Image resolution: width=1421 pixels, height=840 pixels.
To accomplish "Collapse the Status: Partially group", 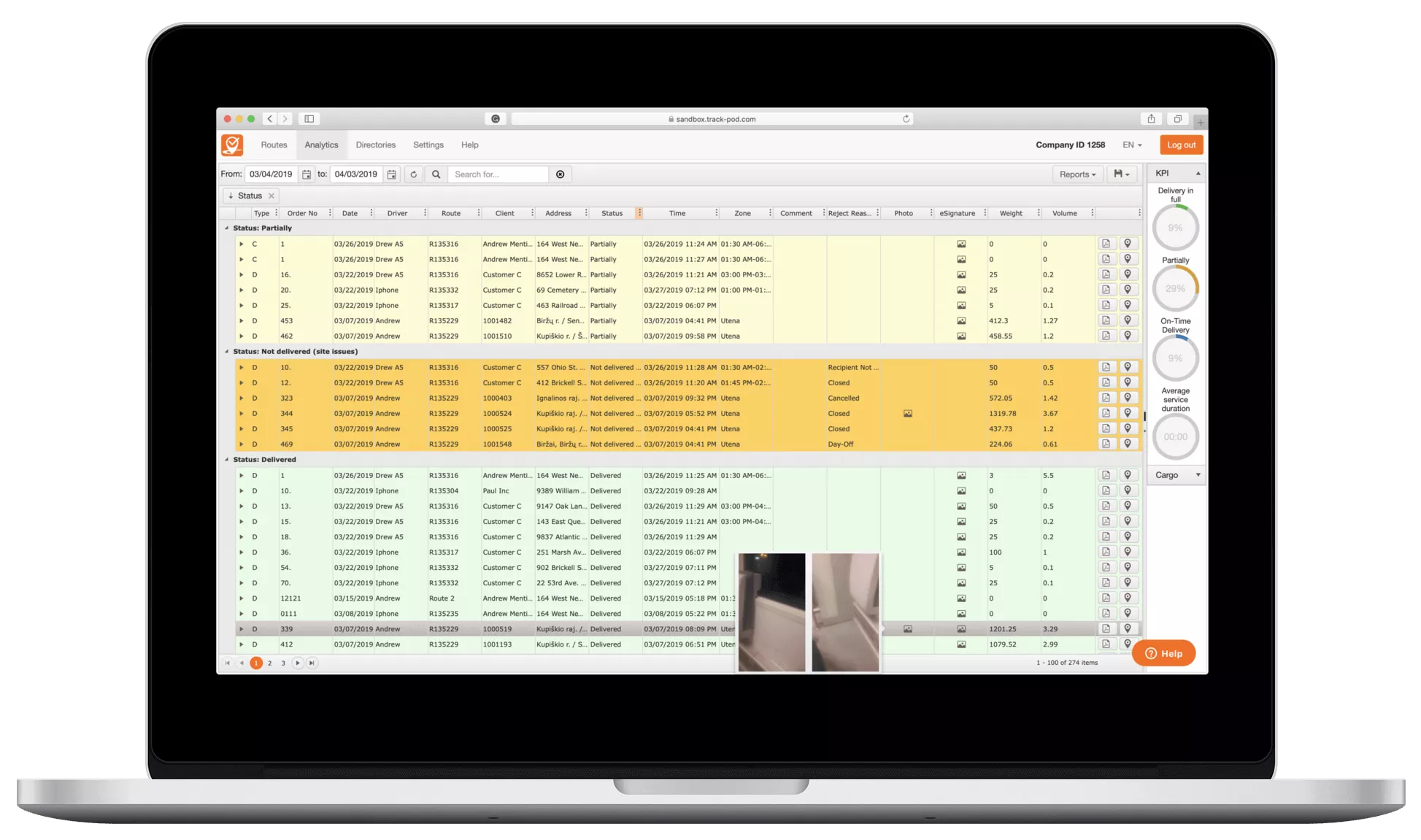I will point(226,228).
